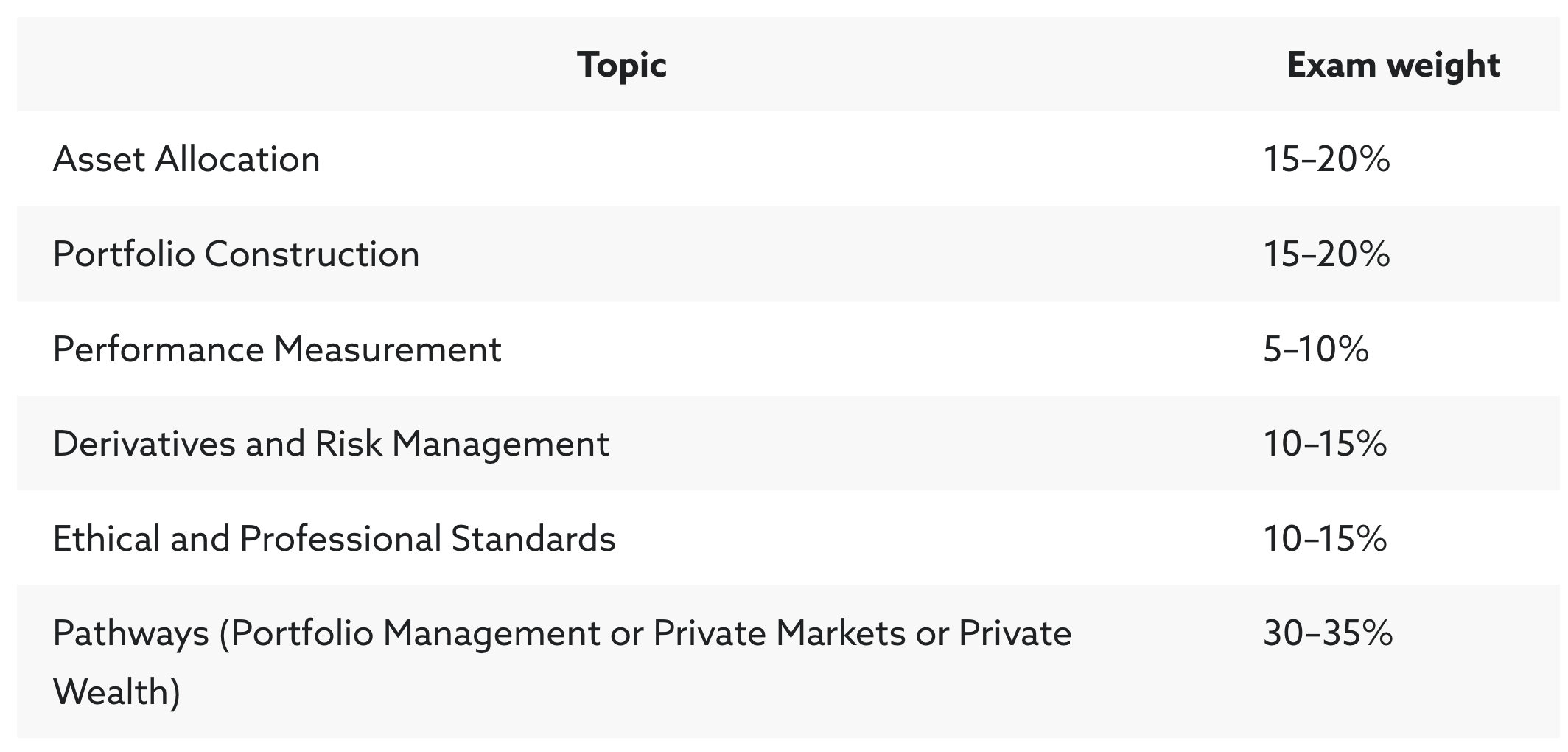Screen dimensions: 1568x752
Task: Click Private Markets text in the Pathways row
Action: point(780,633)
